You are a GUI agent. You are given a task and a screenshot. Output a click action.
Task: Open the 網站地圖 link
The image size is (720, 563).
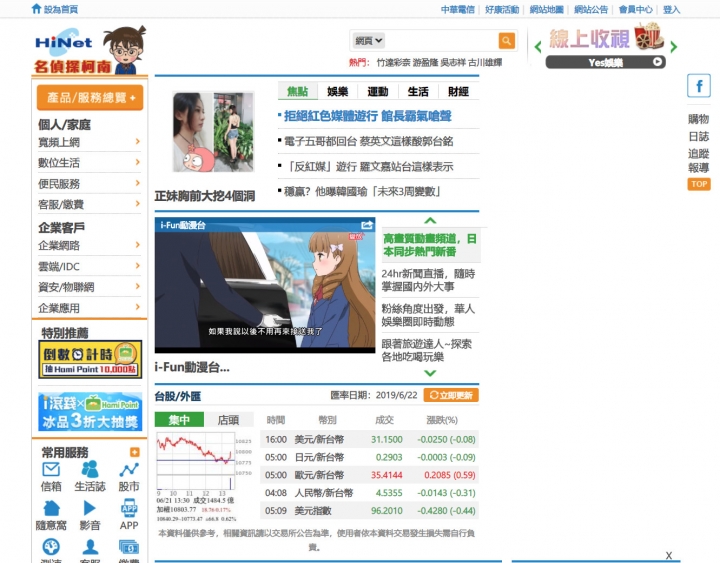pos(546,9)
